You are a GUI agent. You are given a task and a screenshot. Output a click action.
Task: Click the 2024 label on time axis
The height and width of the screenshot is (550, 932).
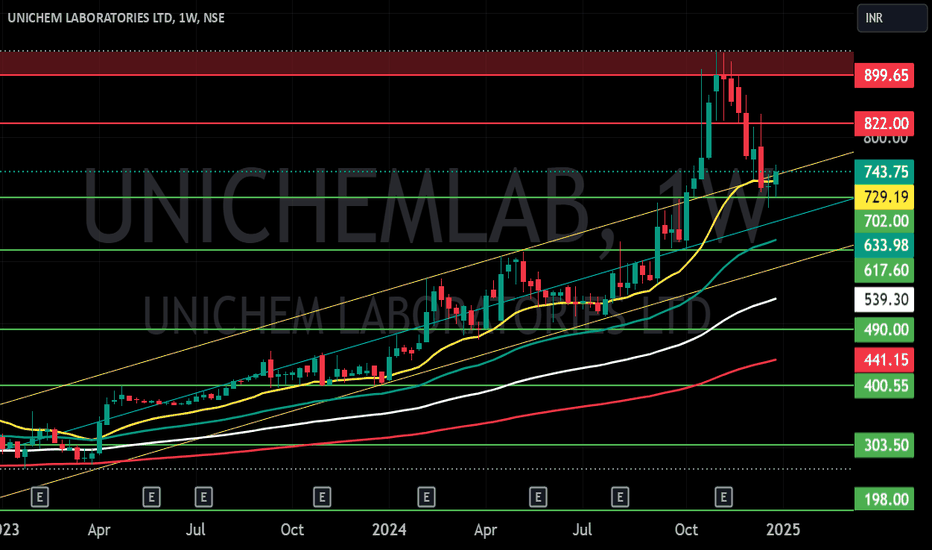pos(389,529)
